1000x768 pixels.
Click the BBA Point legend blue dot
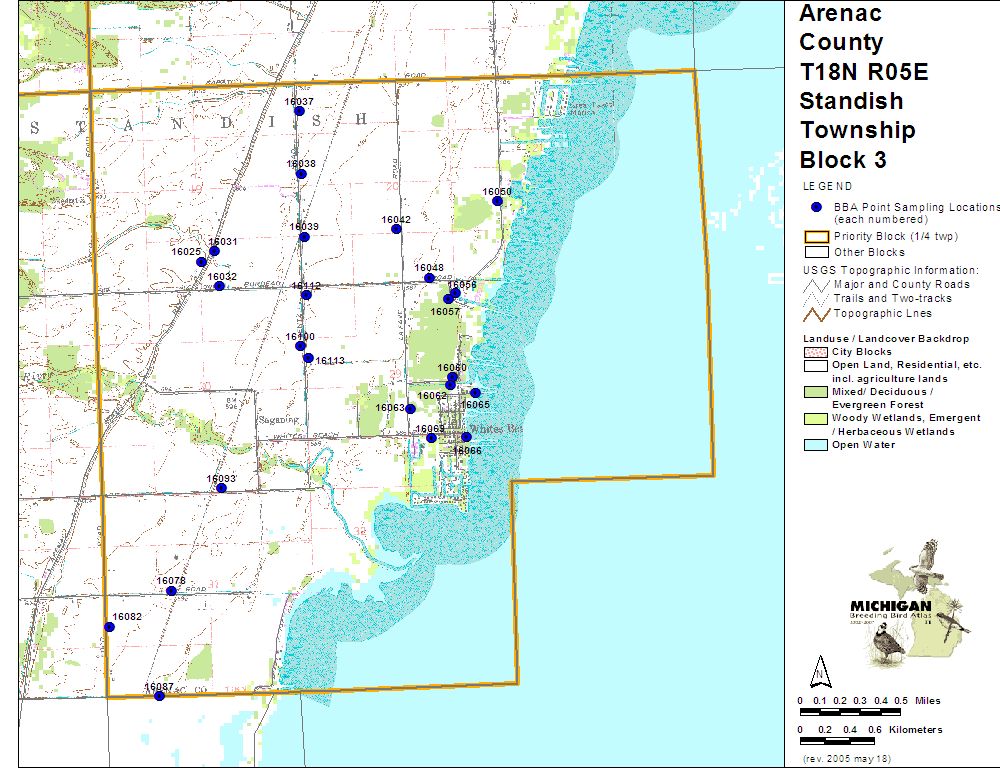point(816,207)
